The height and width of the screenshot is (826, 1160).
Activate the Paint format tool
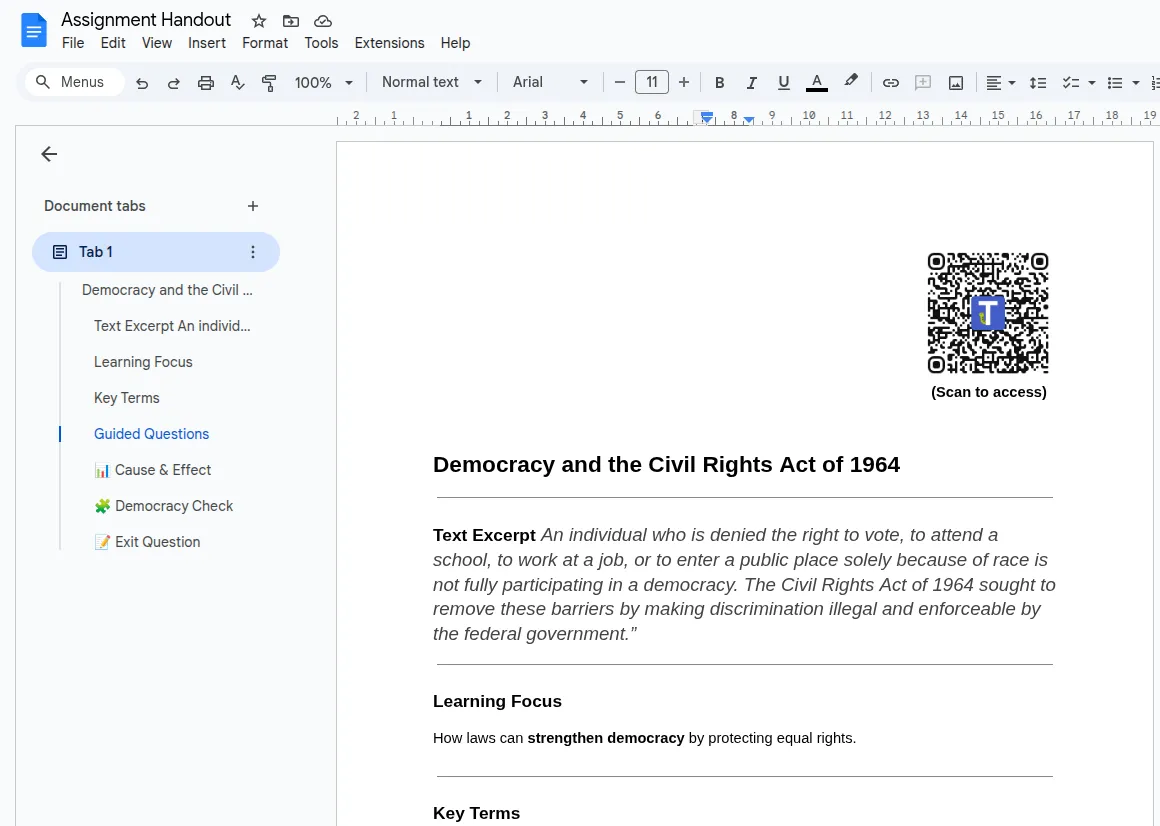[x=269, y=82]
